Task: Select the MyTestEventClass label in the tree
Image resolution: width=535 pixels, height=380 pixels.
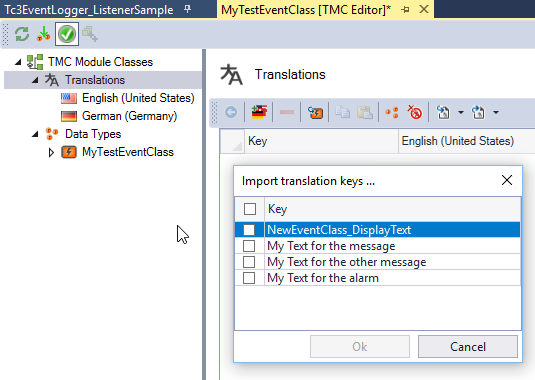Action: 128,152
